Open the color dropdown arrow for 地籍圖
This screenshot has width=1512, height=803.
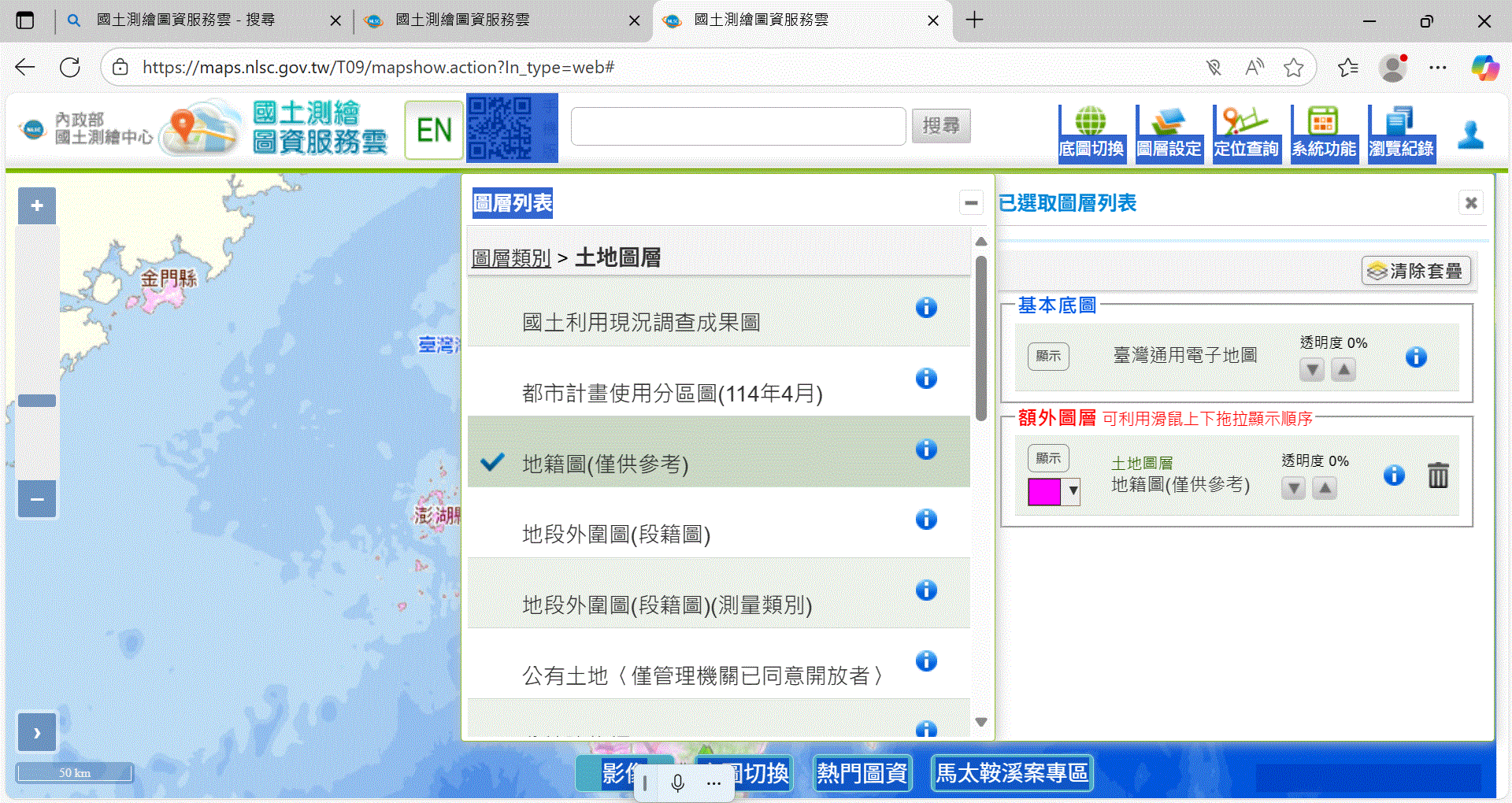[1073, 492]
